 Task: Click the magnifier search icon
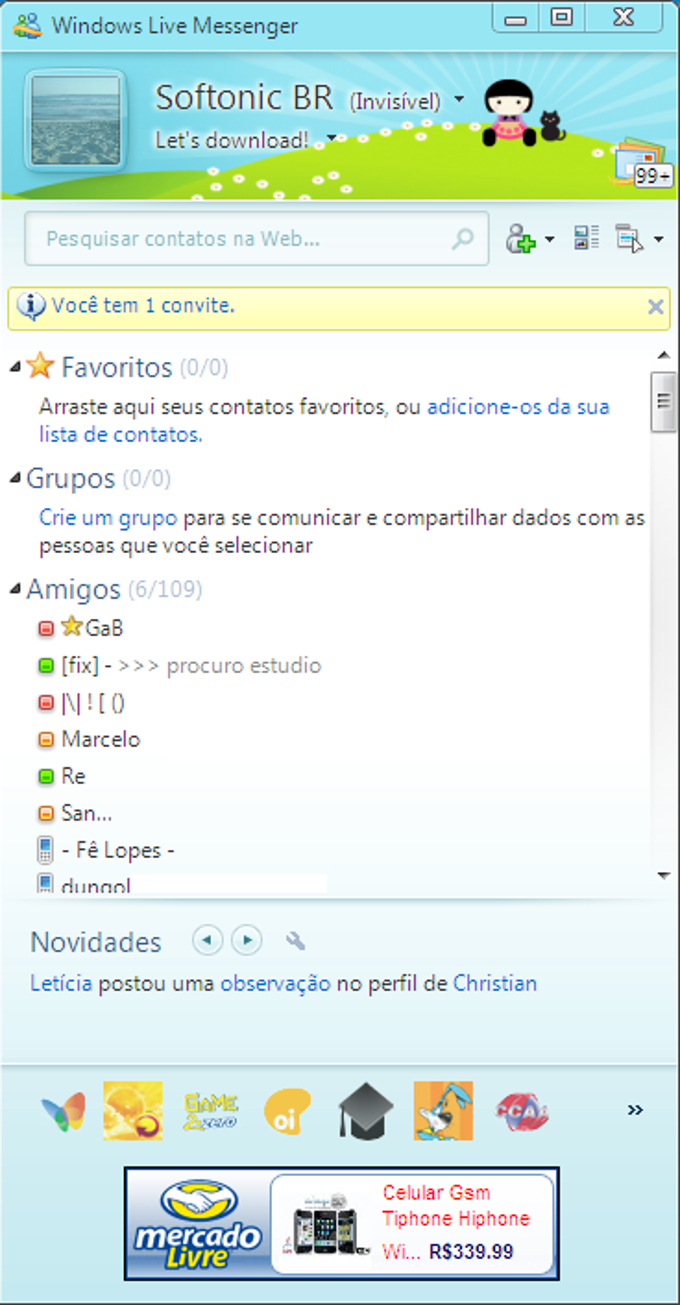tap(462, 239)
